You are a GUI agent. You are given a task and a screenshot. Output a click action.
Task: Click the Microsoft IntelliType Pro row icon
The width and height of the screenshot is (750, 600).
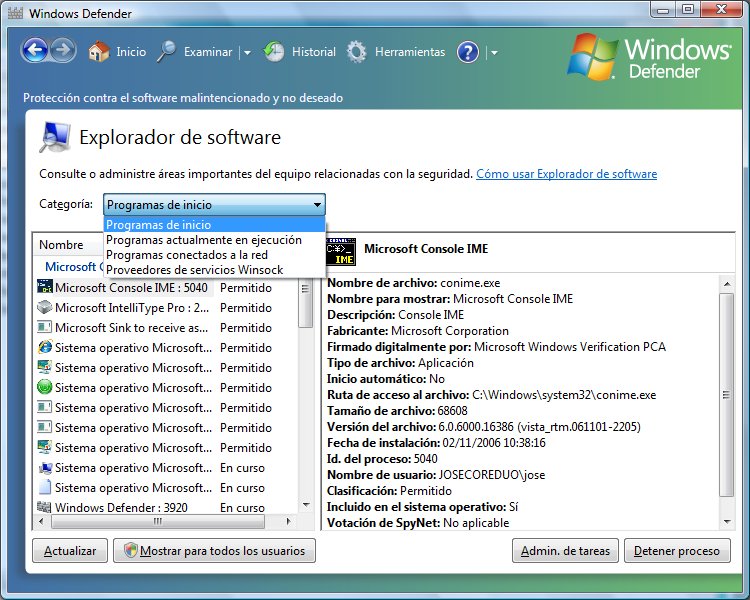(x=44, y=307)
